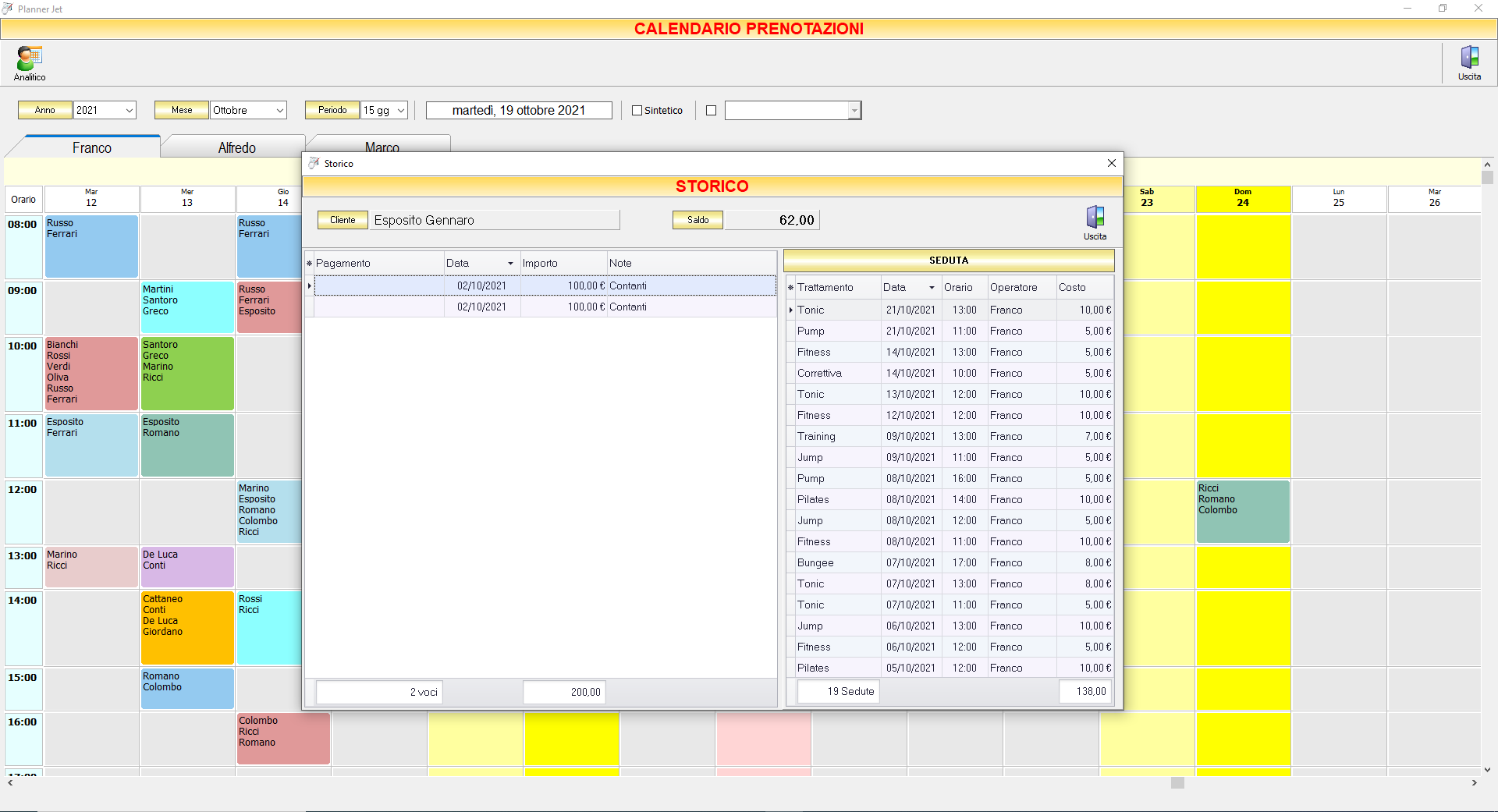This screenshot has width=1498, height=812.
Task: Select the Russo Ferrari 08:00 booking on Mar 12
Action: coord(91,246)
